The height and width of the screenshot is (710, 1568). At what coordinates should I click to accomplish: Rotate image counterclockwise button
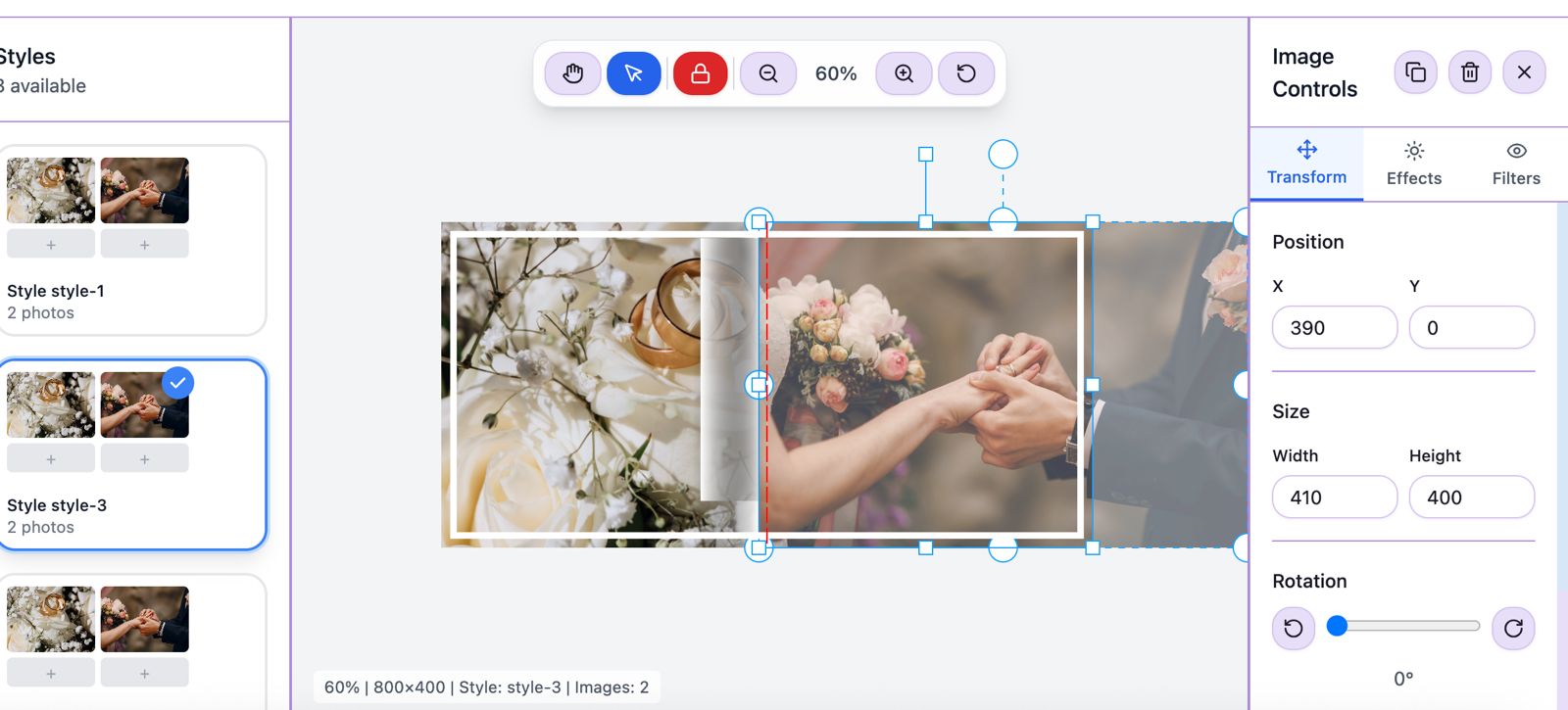point(1294,628)
